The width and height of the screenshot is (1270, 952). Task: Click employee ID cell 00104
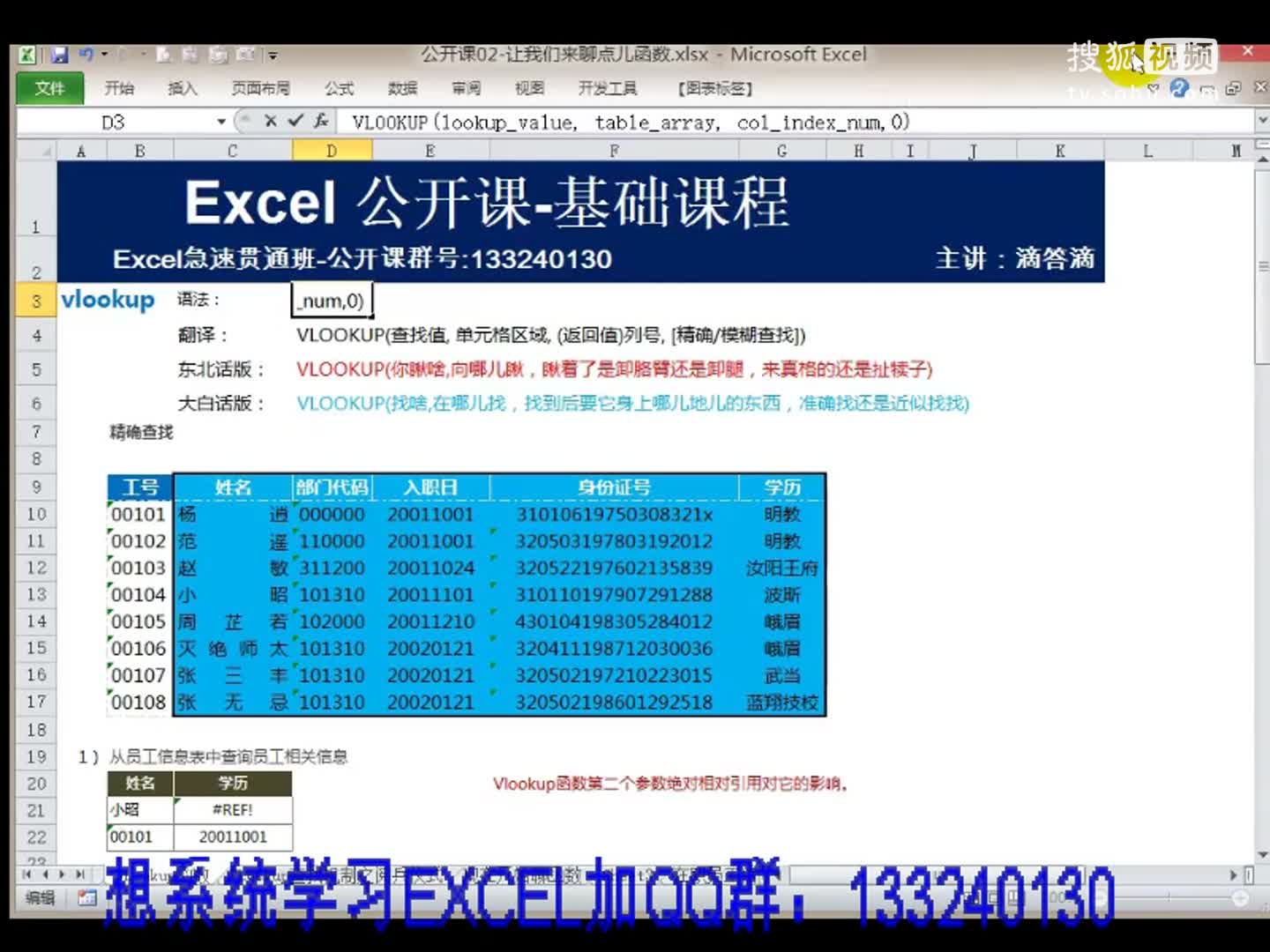(138, 594)
